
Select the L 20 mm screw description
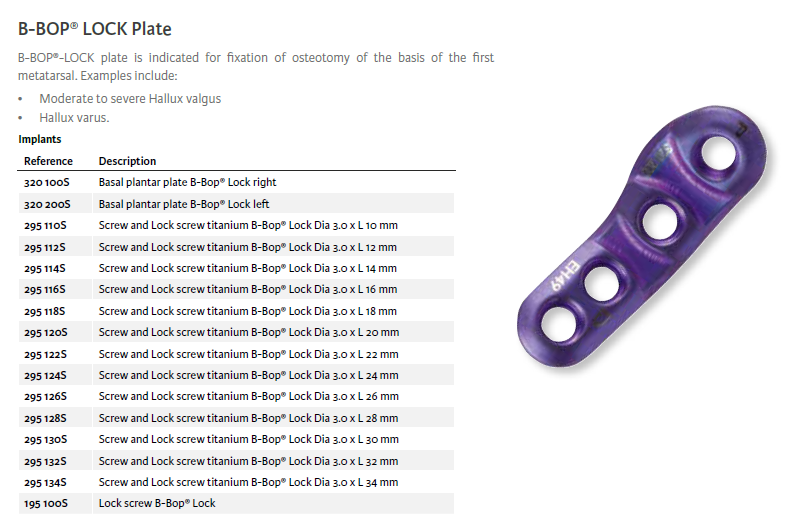[248, 332]
